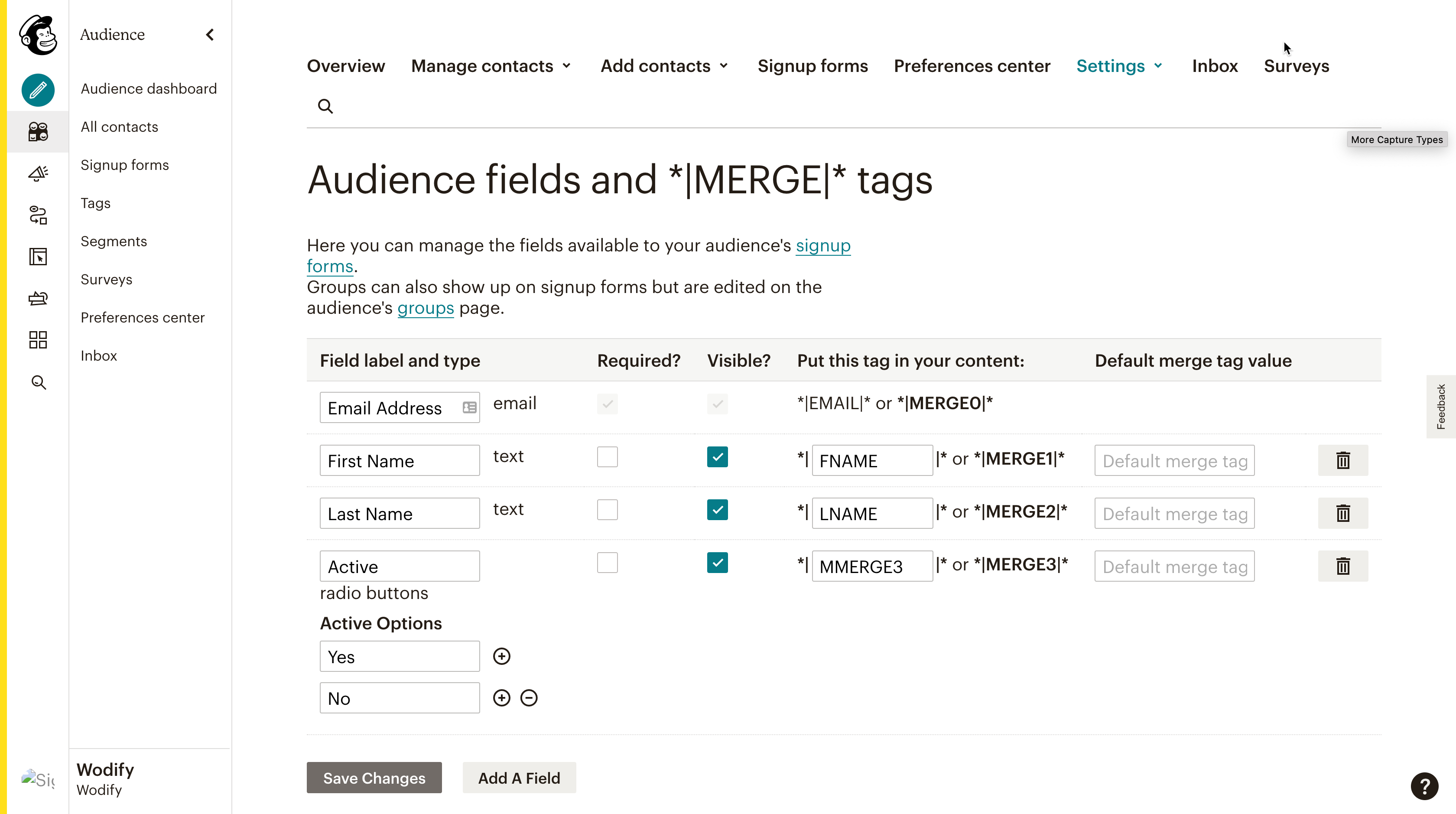
Task: Click First Name default merge tag input
Action: (x=1174, y=460)
